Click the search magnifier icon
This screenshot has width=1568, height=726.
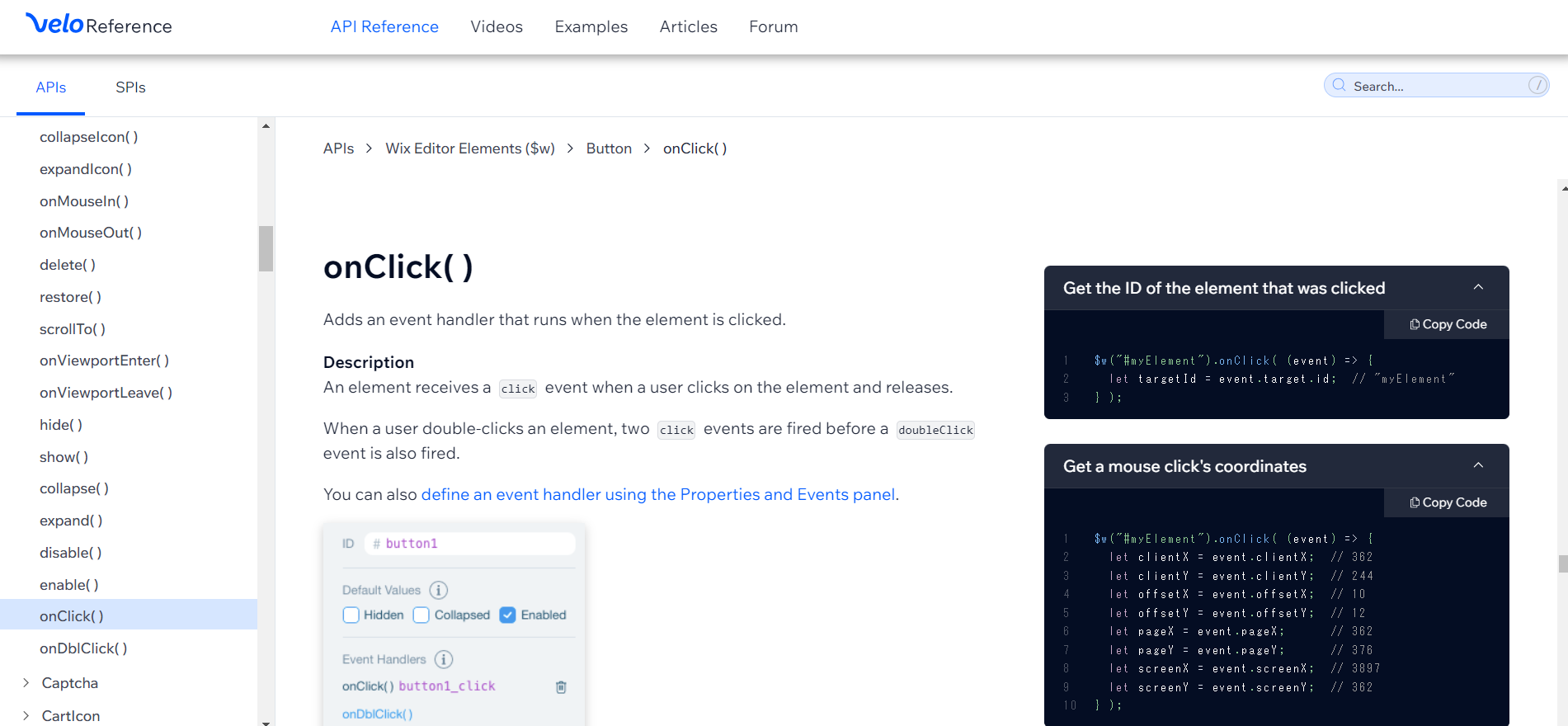(1339, 85)
